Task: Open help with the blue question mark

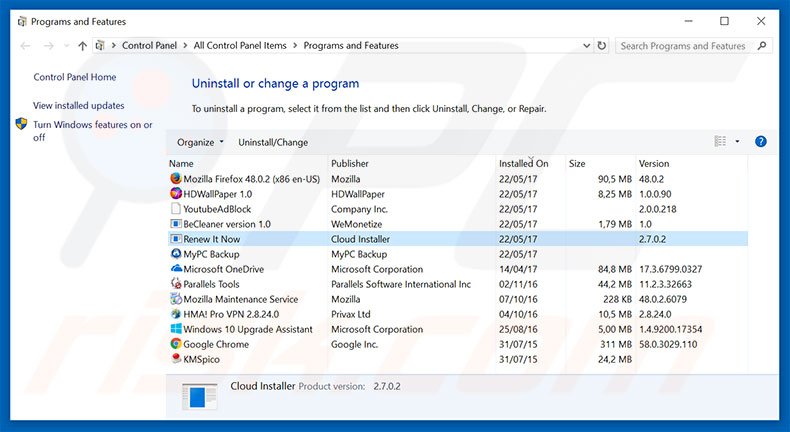Action: click(x=761, y=142)
